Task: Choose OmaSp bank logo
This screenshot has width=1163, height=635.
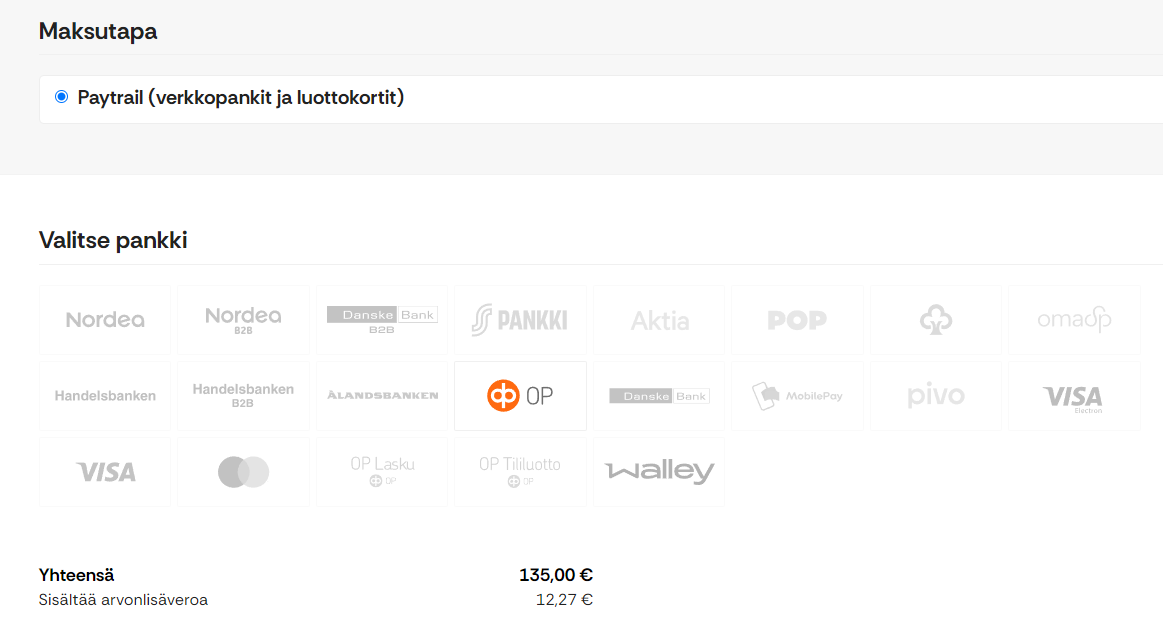Action: click(x=1074, y=320)
